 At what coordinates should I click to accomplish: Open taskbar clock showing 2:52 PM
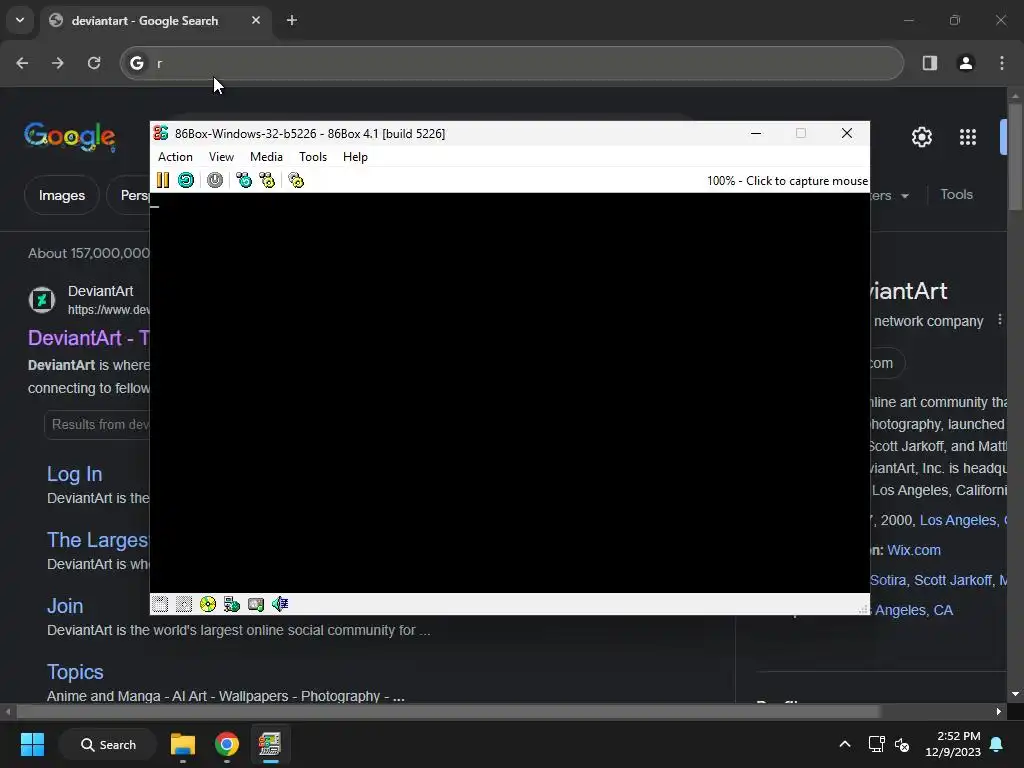[953, 744]
